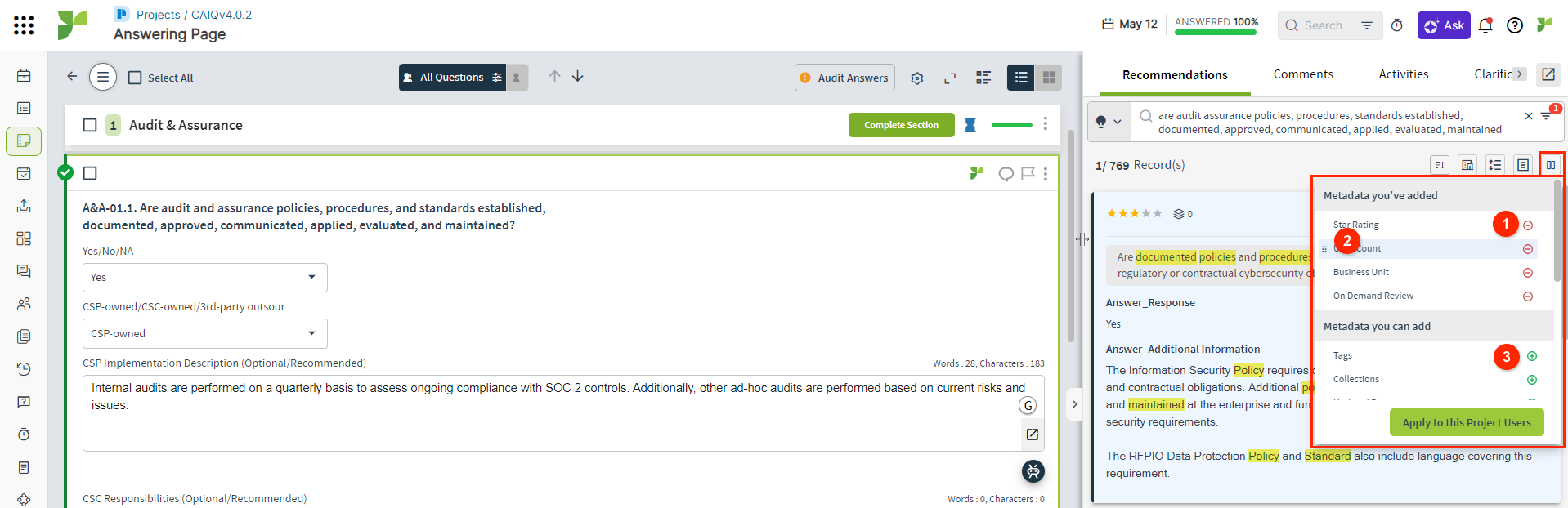Click the upload/export tray sidebar icon

click(24, 206)
